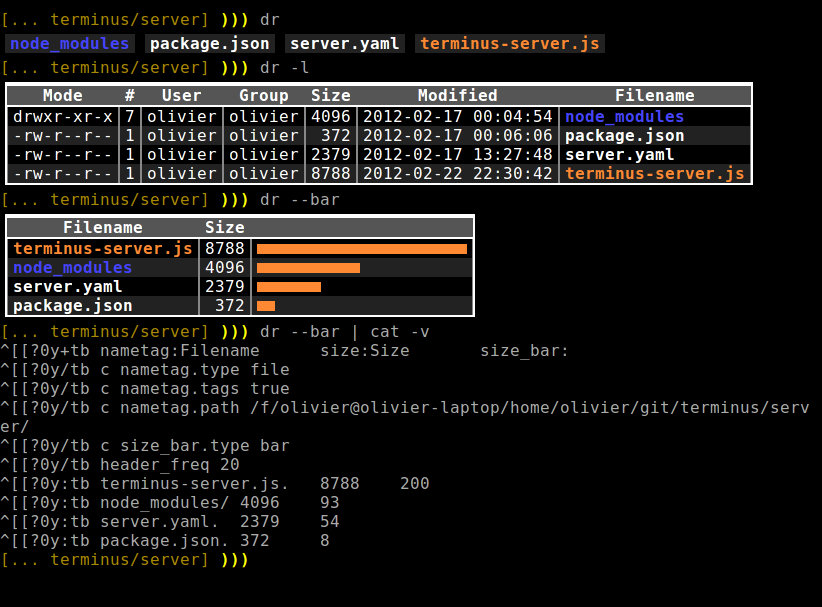Click the User column header
The width and height of the screenshot is (822, 607).
(x=181, y=95)
